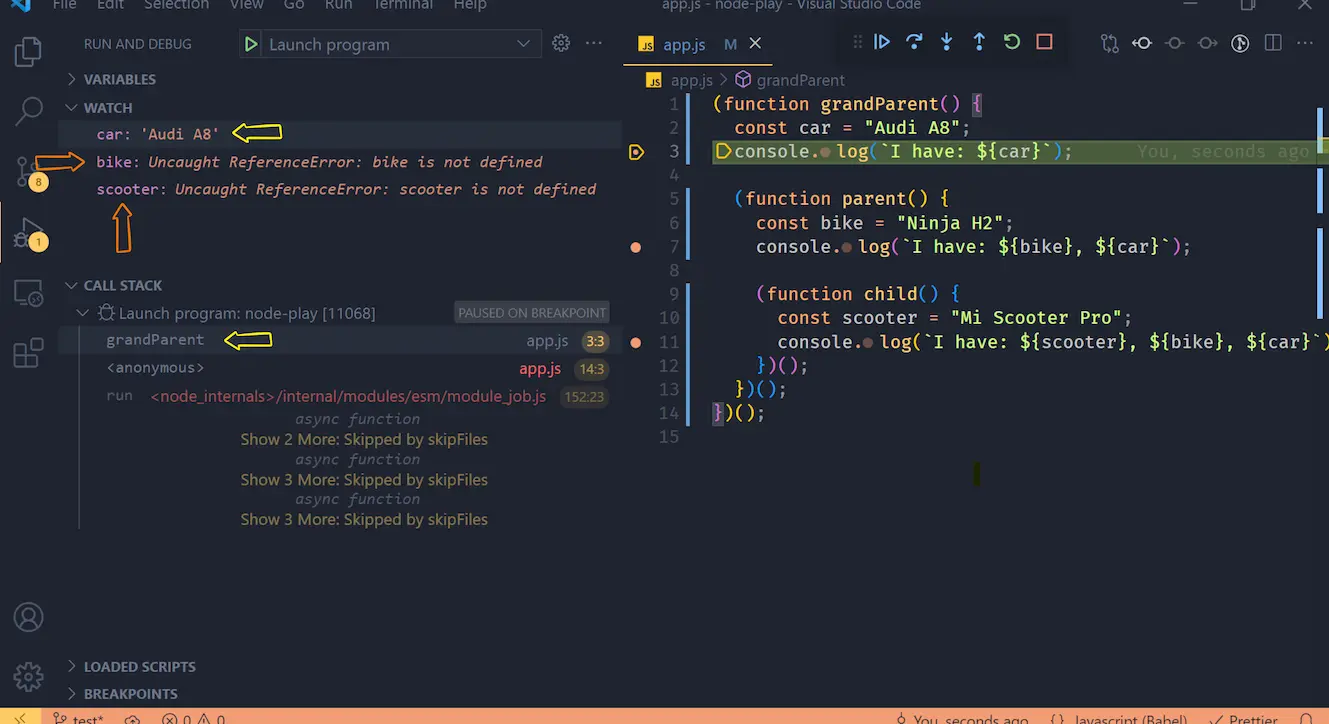Open Remote Explorer in activity bar
Screen dimensions: 1329x724
28,293
